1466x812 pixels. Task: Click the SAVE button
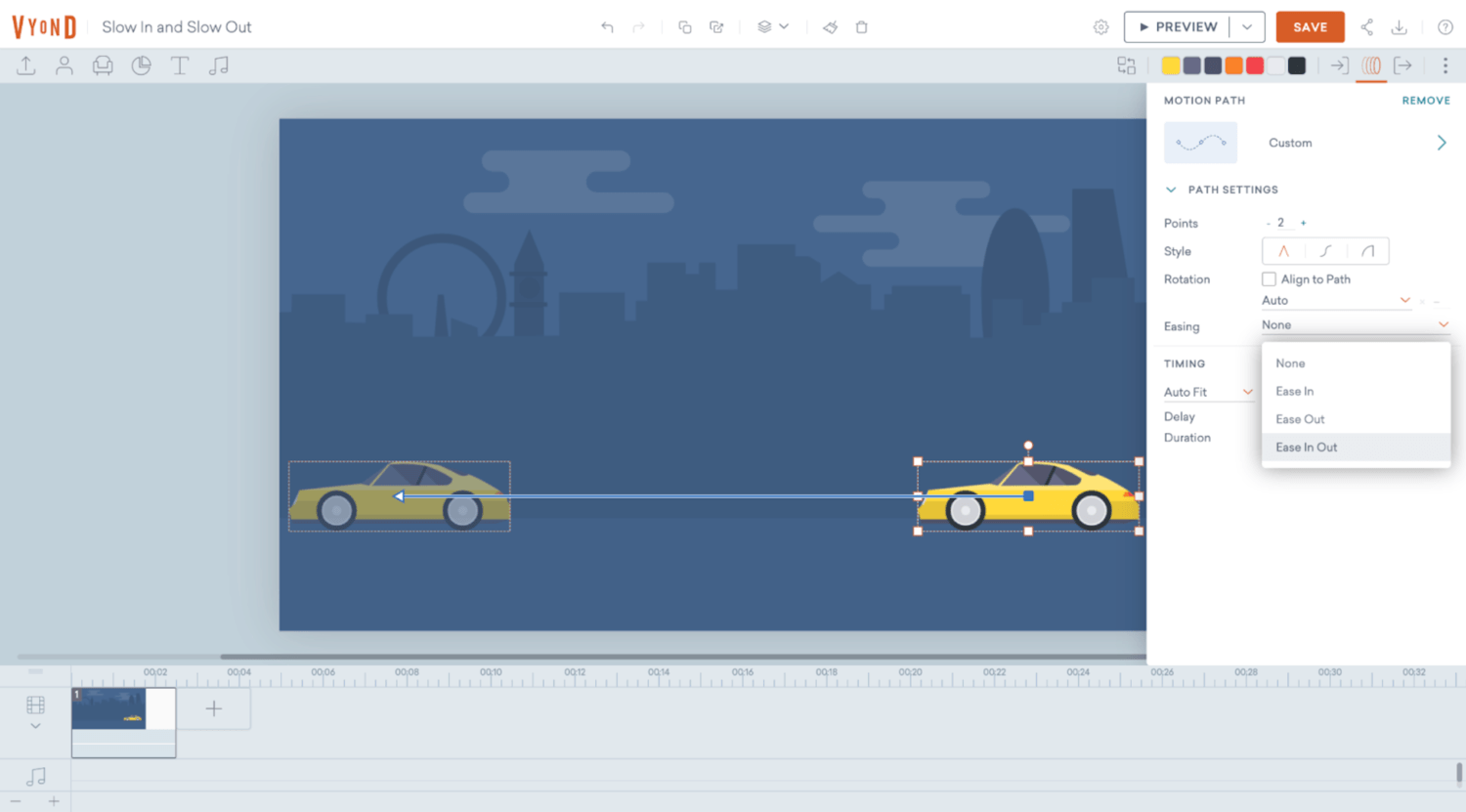1310,27
